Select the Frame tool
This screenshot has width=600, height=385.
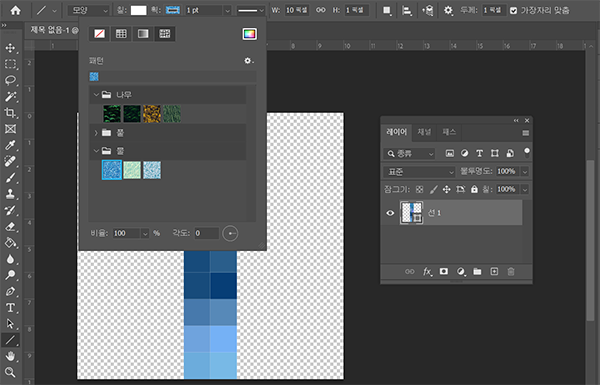tap(10, 129)
